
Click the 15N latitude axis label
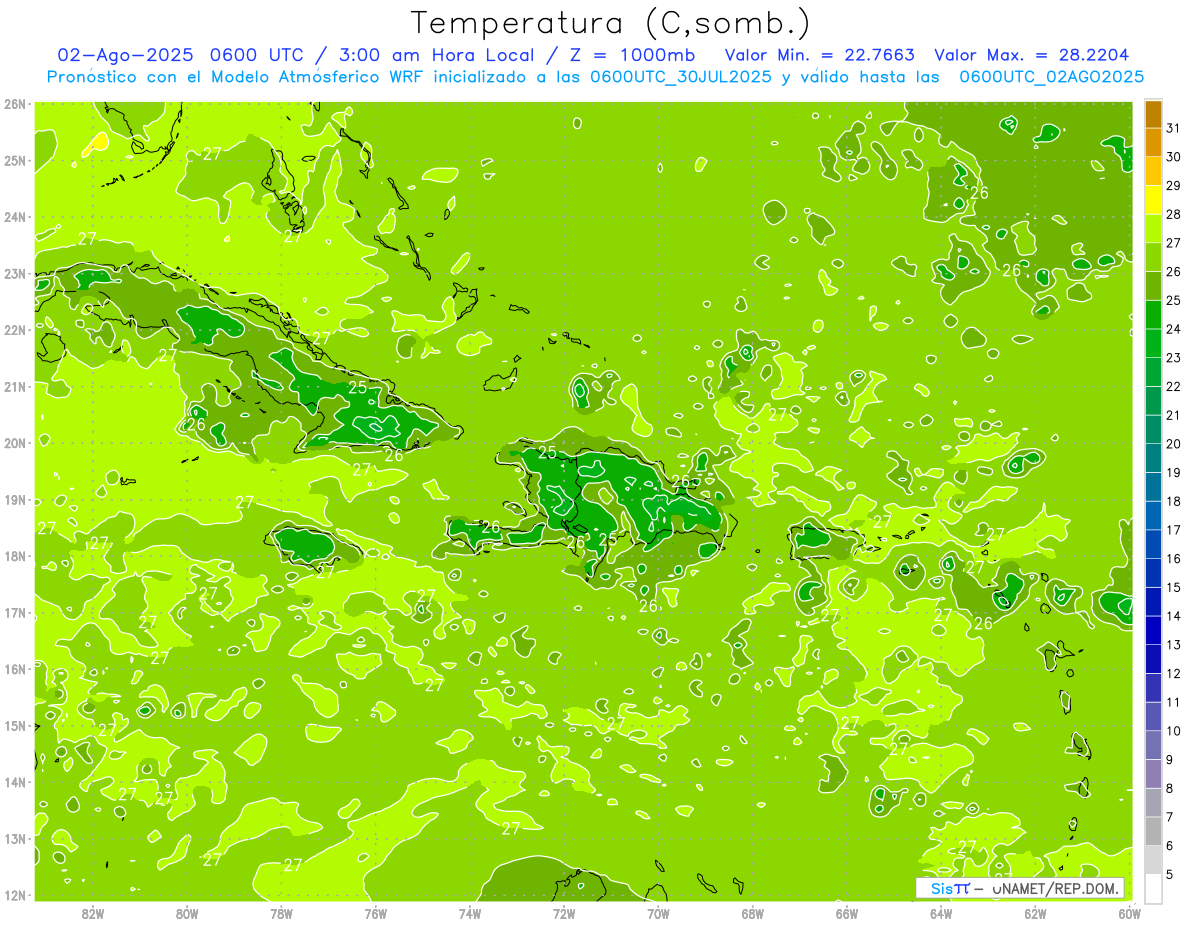tap(15, 726)
